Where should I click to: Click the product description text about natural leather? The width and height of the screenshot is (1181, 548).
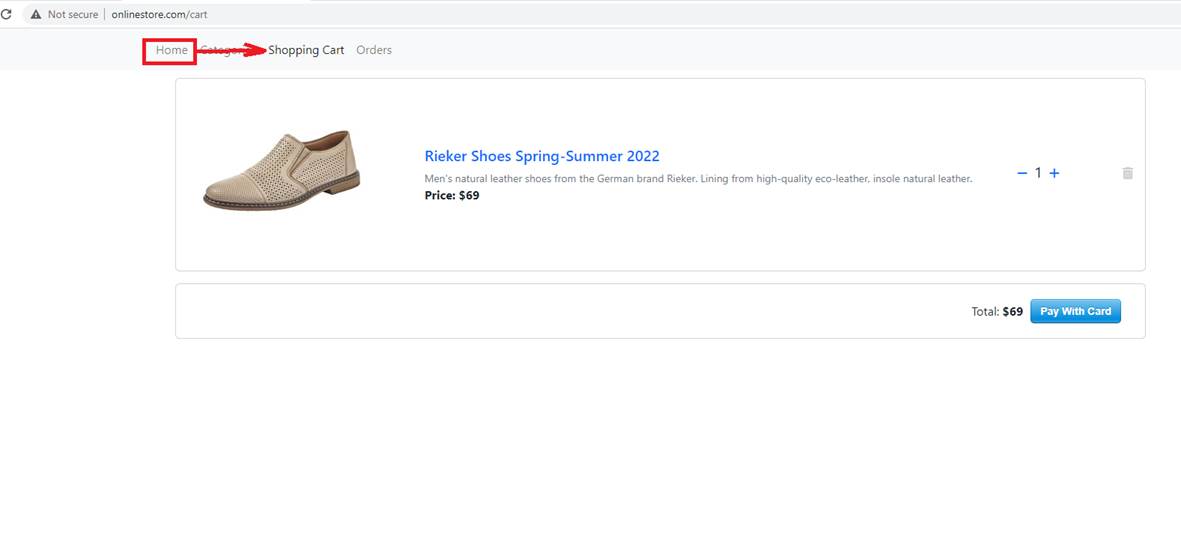coord(698,179)
